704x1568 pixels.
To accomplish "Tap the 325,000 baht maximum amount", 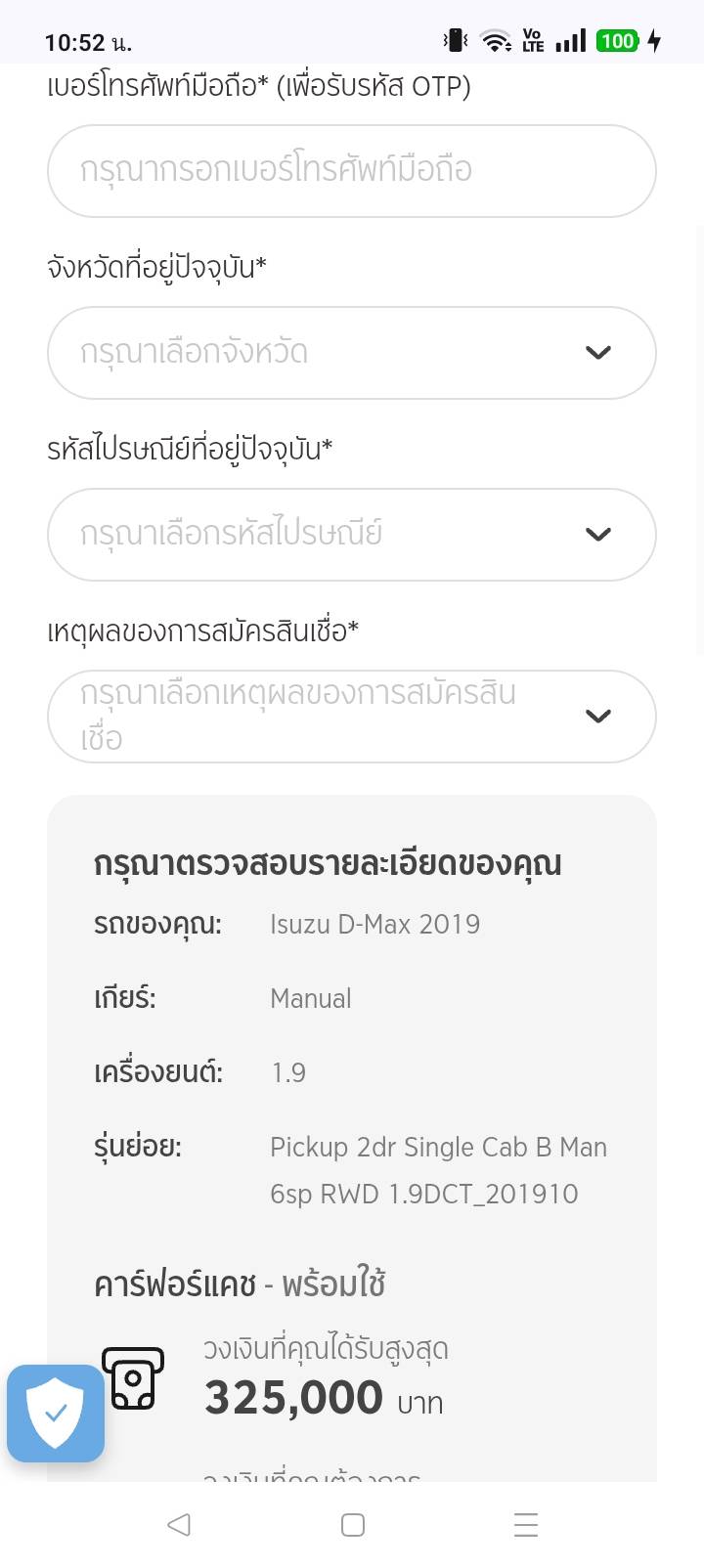I will pos(293,1398).
